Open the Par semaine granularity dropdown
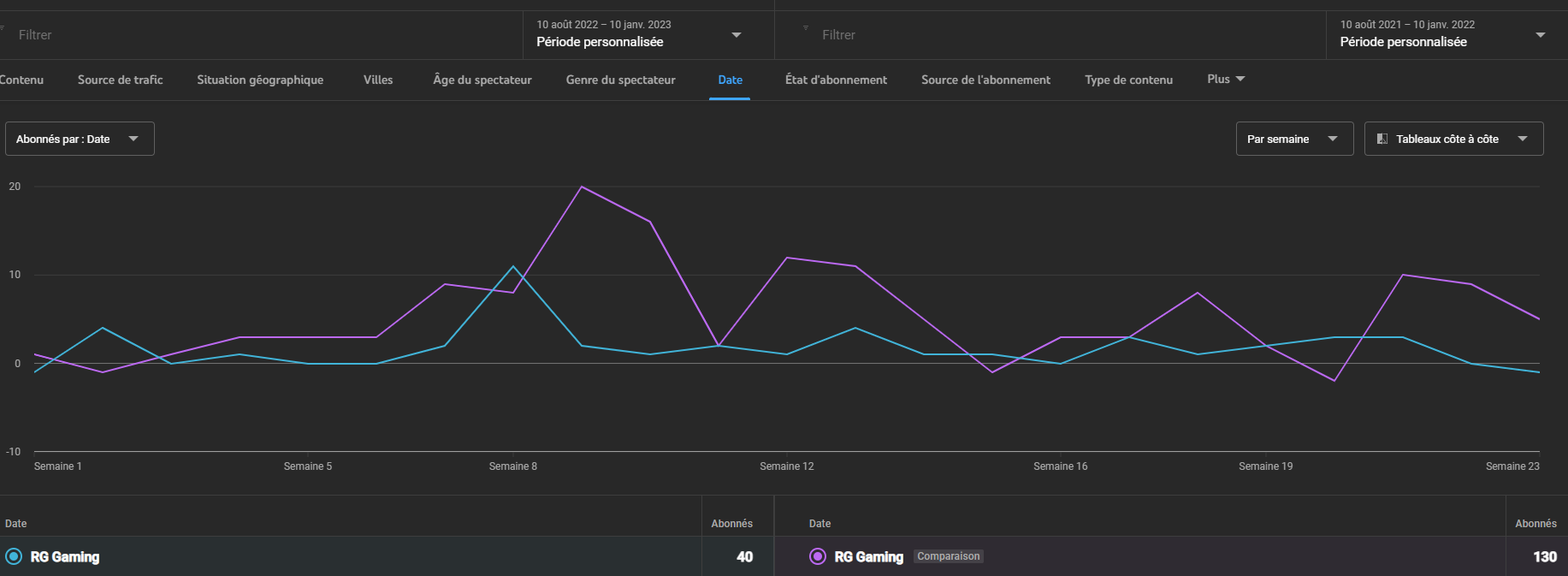The height and width of the screenshot is (576, 1568). 1294,139
